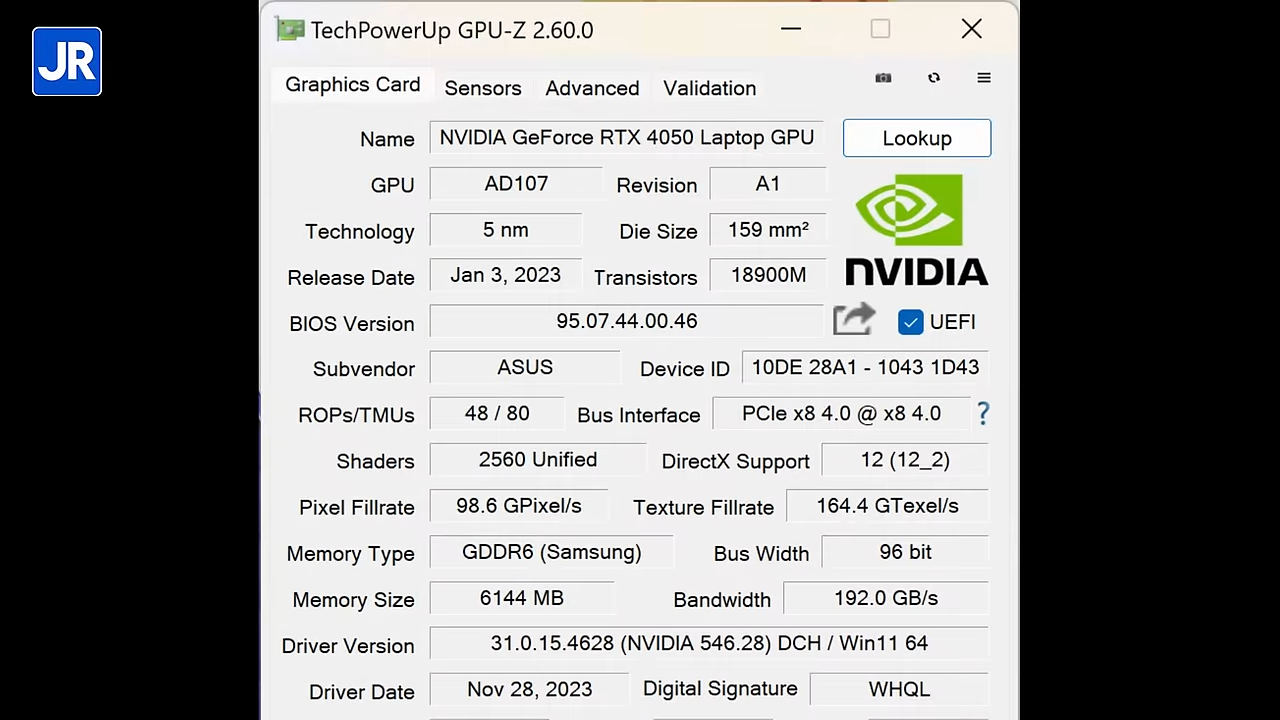1280x720 pixels.
Task: Click the Device ID value 10DE 28A1
Action: point(865,368)
